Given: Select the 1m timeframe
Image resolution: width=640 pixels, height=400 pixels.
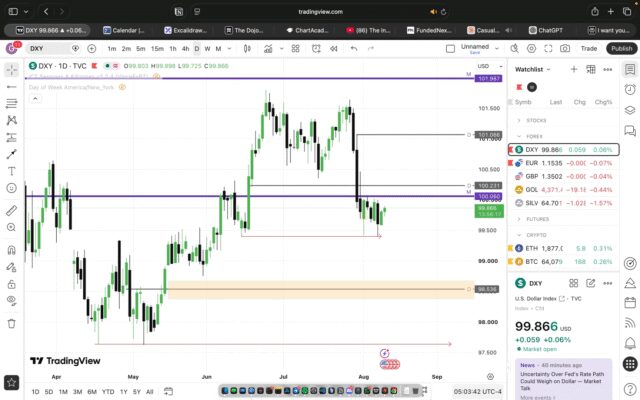Looking at the screenshot, I should tap(112, 49).
